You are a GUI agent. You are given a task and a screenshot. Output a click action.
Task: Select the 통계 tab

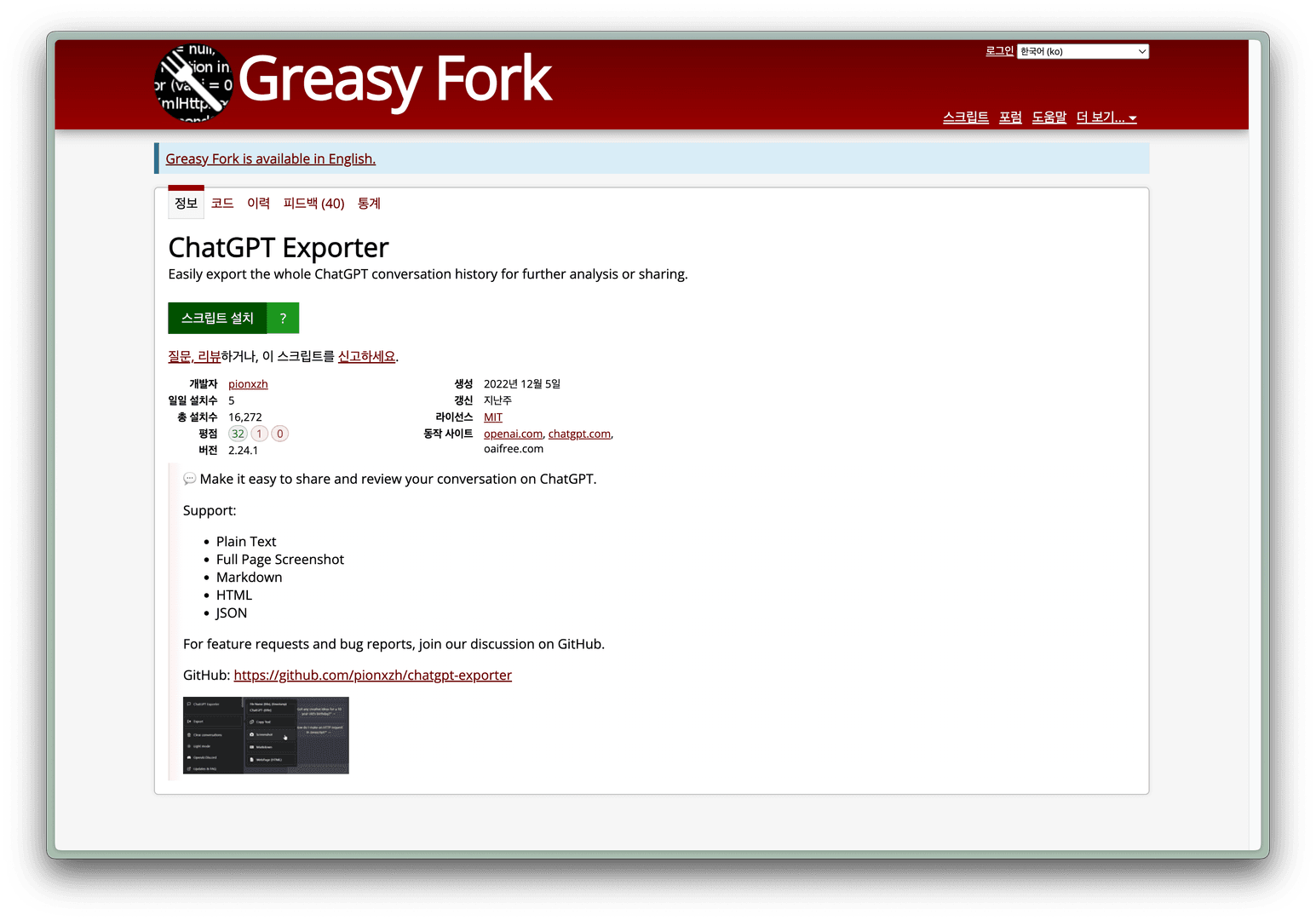[369, 204]
